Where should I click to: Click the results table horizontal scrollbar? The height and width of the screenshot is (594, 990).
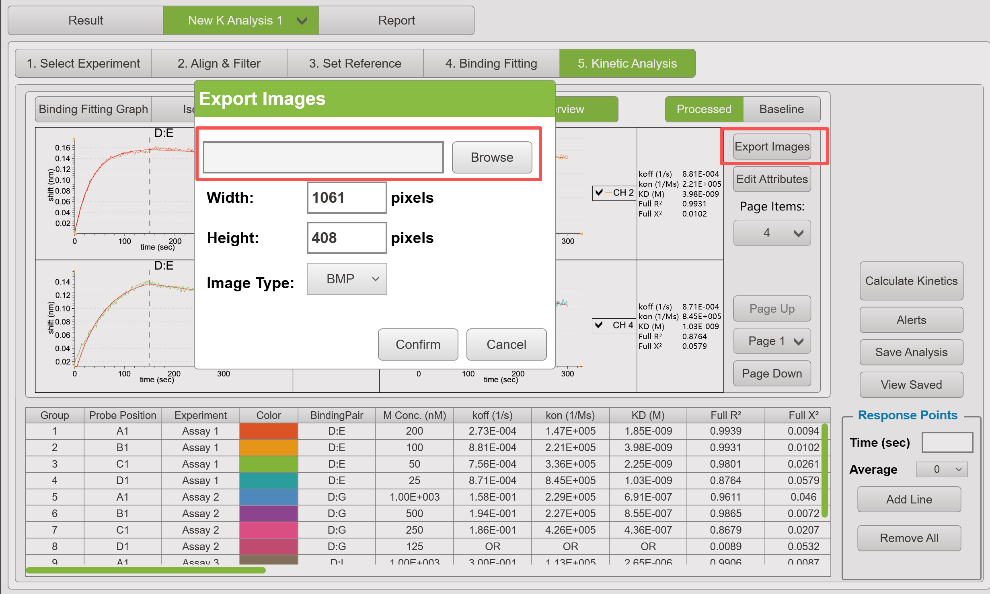pos(146,571)
